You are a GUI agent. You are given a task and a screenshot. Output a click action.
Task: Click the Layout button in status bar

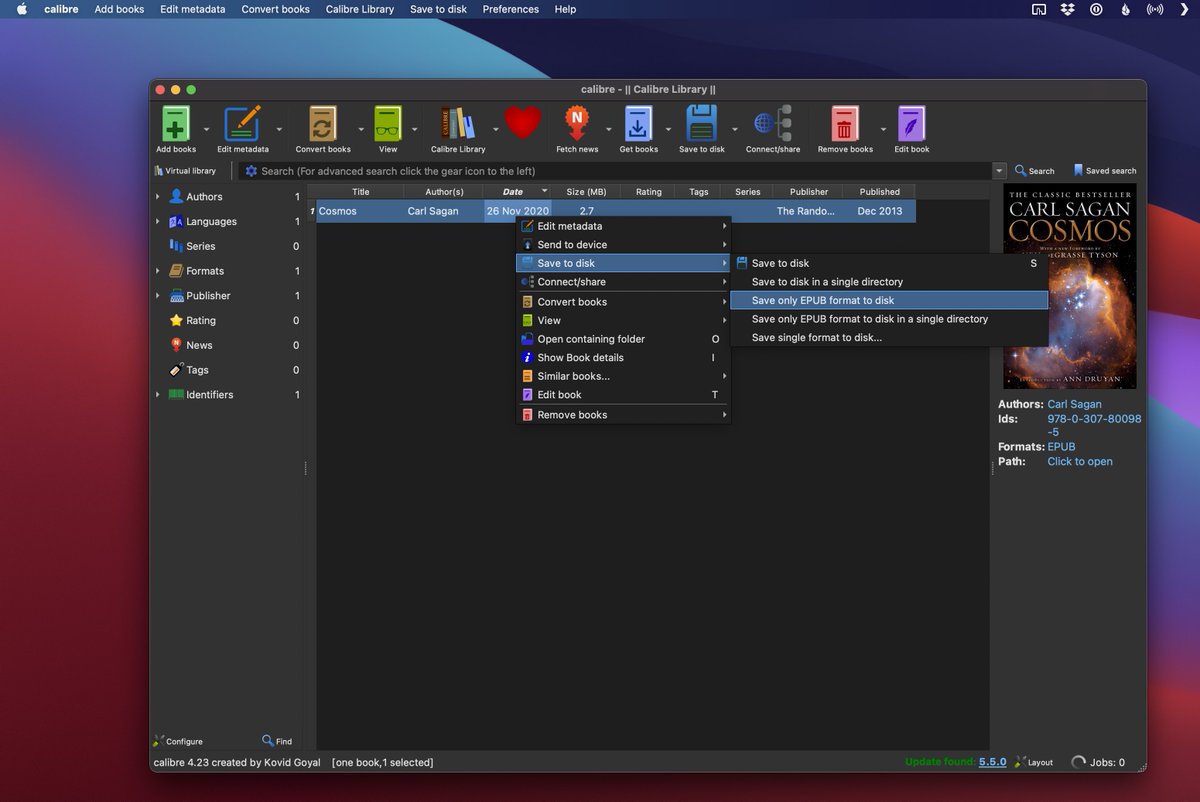coord(1033,762)
